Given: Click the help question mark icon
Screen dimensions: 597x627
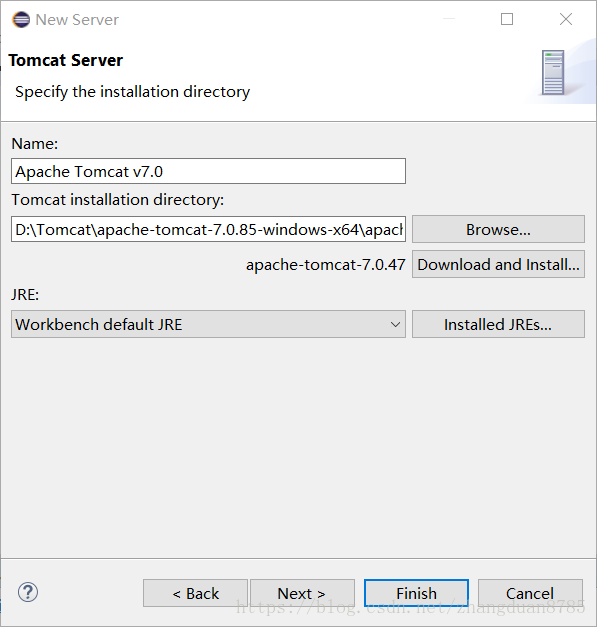Looking at the screenshot, I should [x=28, y=592].
